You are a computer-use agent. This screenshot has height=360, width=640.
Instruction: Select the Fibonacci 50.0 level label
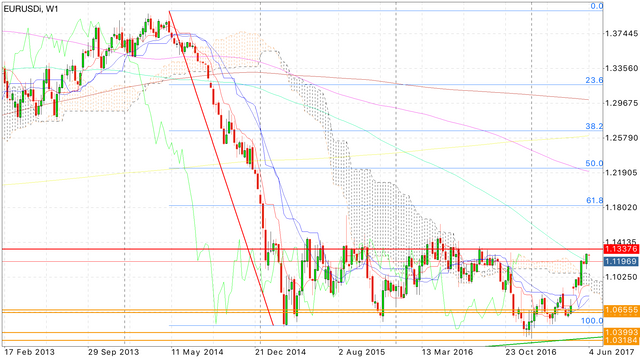coord(594,163)
